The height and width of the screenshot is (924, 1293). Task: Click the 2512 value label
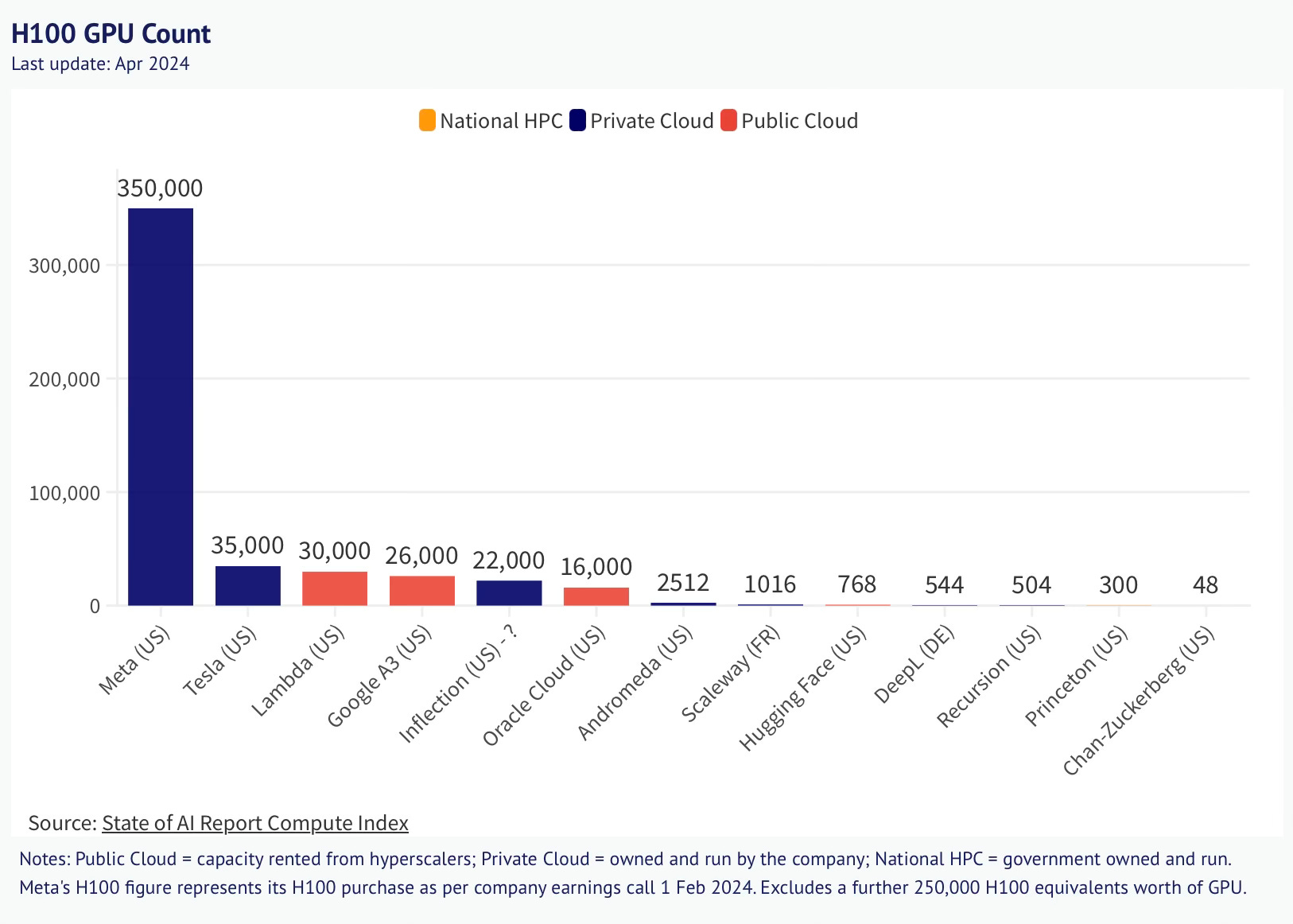pyautogui.click(x=683, y=583)
